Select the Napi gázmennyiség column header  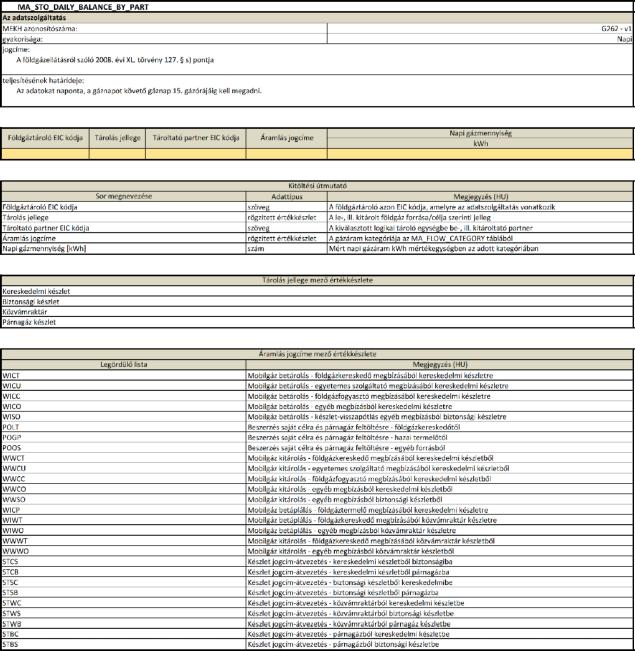[479, 133]
